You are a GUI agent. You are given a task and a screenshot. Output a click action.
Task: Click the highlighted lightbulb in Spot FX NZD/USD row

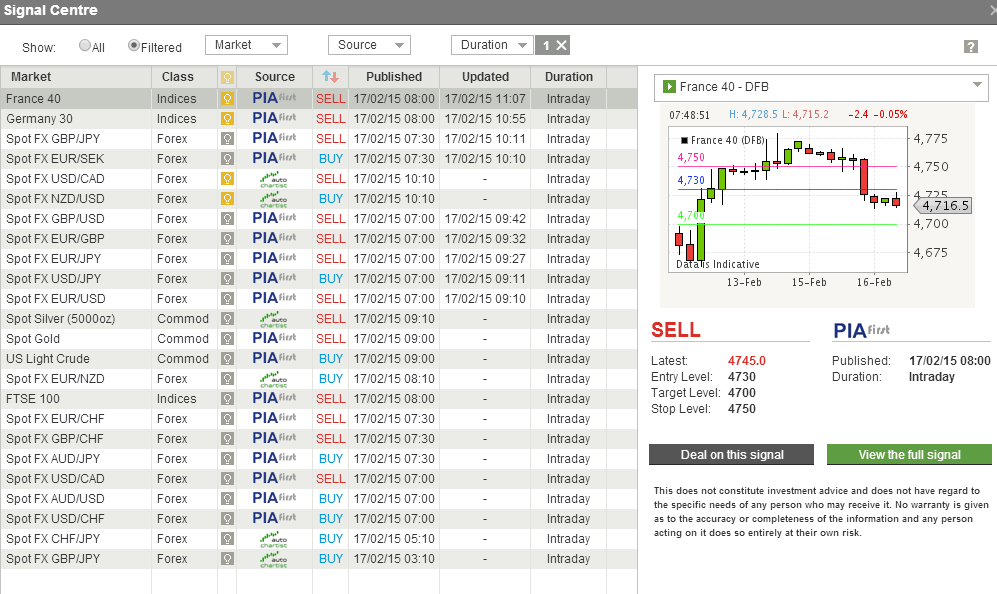(227, 199)
